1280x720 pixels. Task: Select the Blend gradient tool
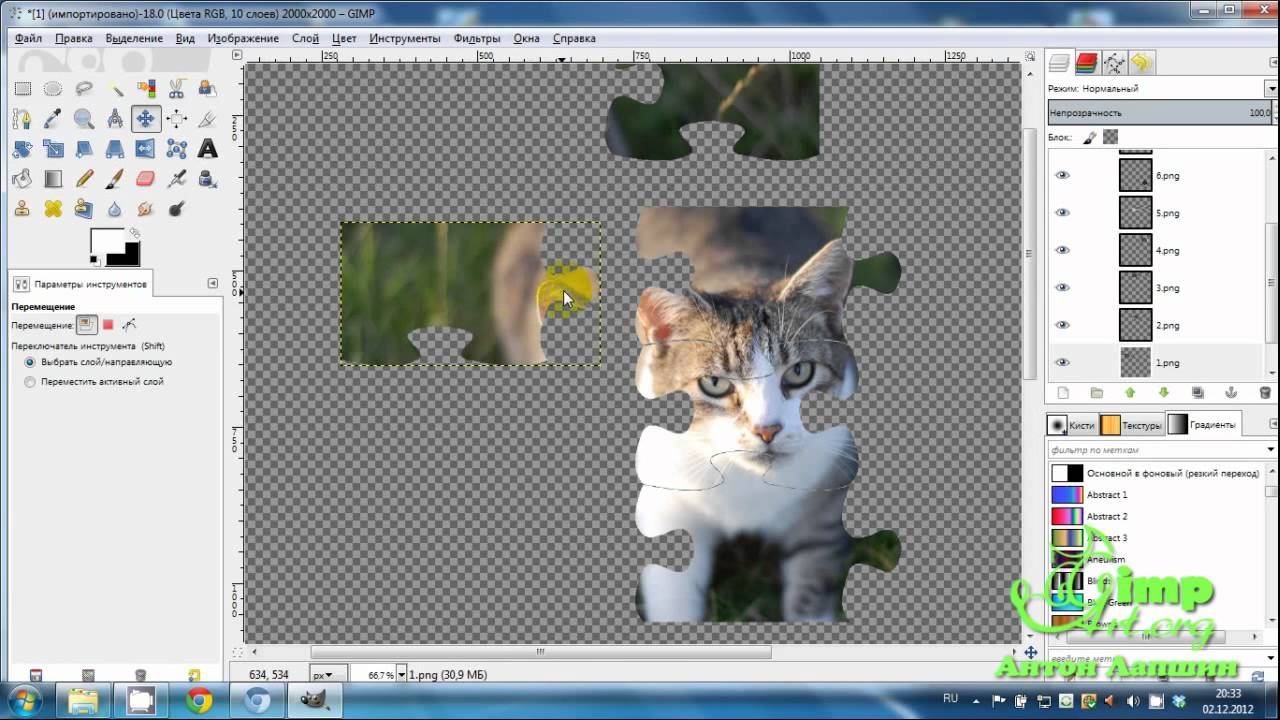coord(53,179)
